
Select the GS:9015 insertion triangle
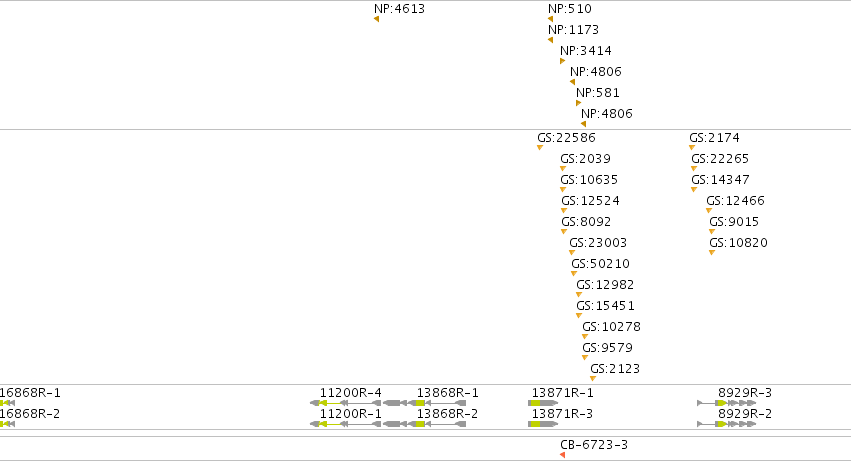pos(712,232)
